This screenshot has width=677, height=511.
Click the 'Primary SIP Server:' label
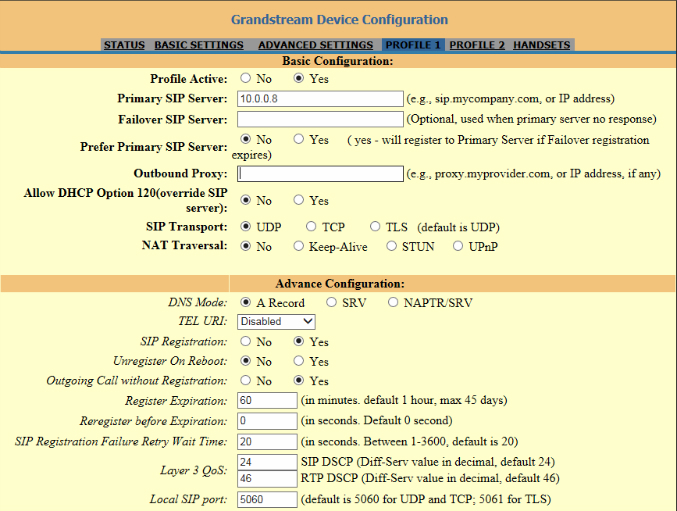click(x=172, y=98)
